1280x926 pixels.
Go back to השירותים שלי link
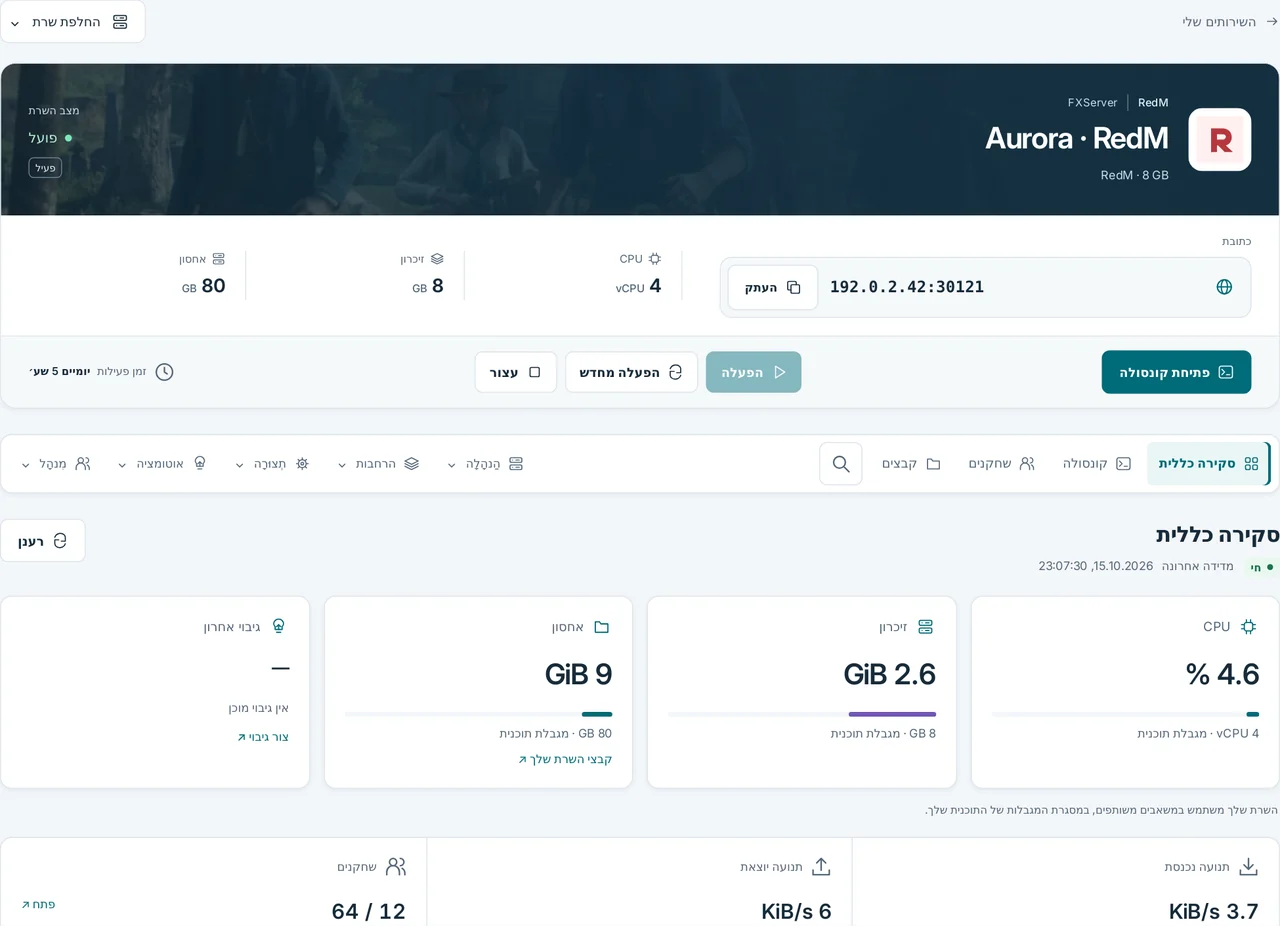(1229, 21)
